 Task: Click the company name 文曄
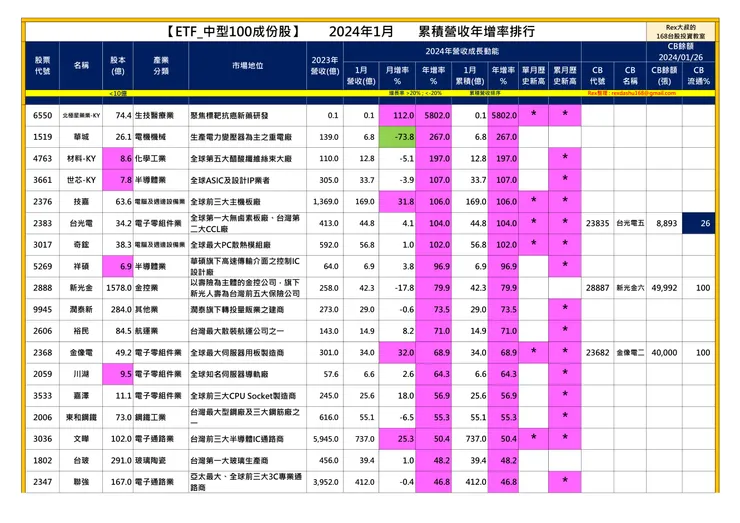[81, 439]
